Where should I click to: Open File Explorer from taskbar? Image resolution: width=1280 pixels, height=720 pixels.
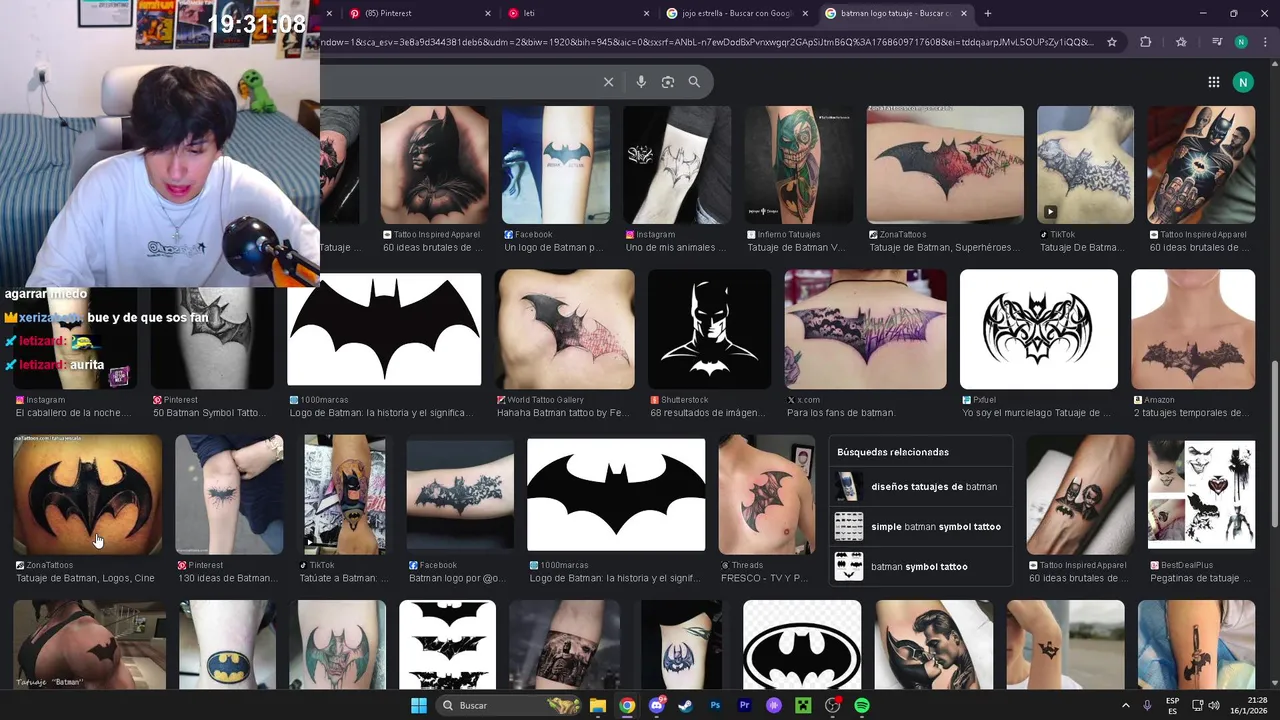click(x=597, y=705)
